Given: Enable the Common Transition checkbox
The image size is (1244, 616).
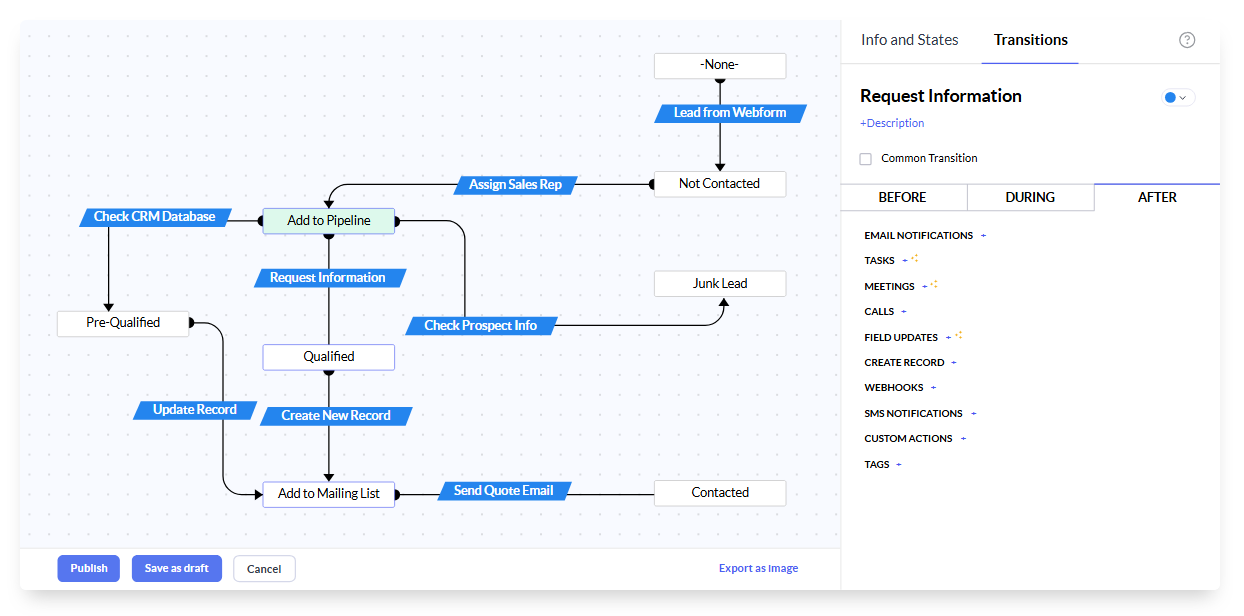Looking at the screenshot, I should [x=866, y=159].
